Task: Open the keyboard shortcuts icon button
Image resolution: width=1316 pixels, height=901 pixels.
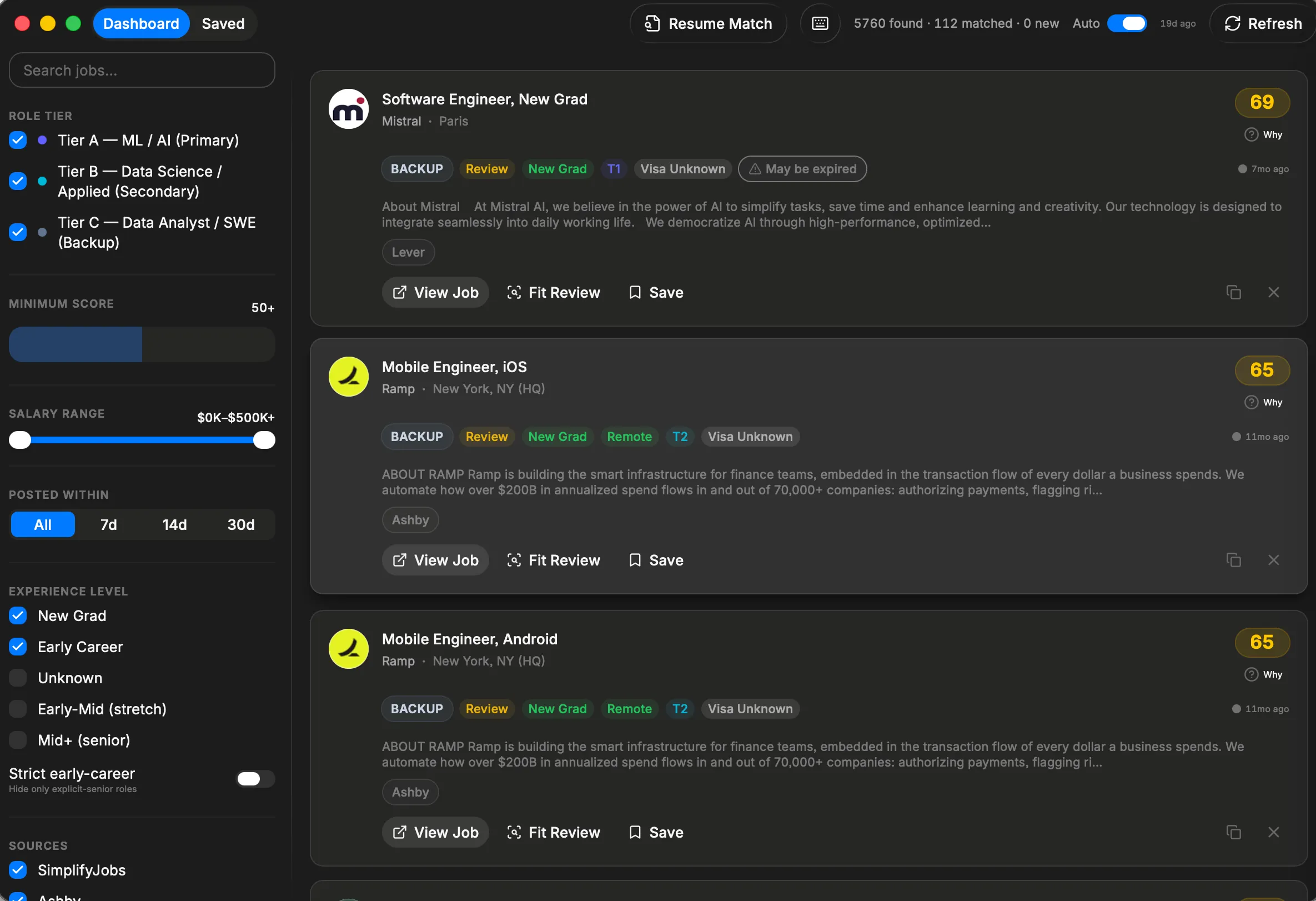Action: [820, 23]
